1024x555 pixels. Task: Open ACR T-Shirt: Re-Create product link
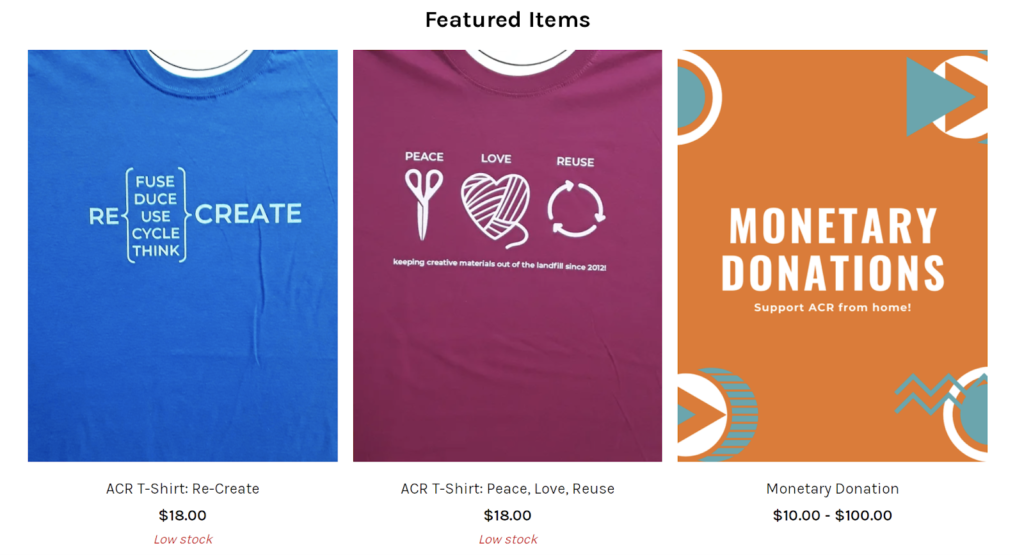183,488
